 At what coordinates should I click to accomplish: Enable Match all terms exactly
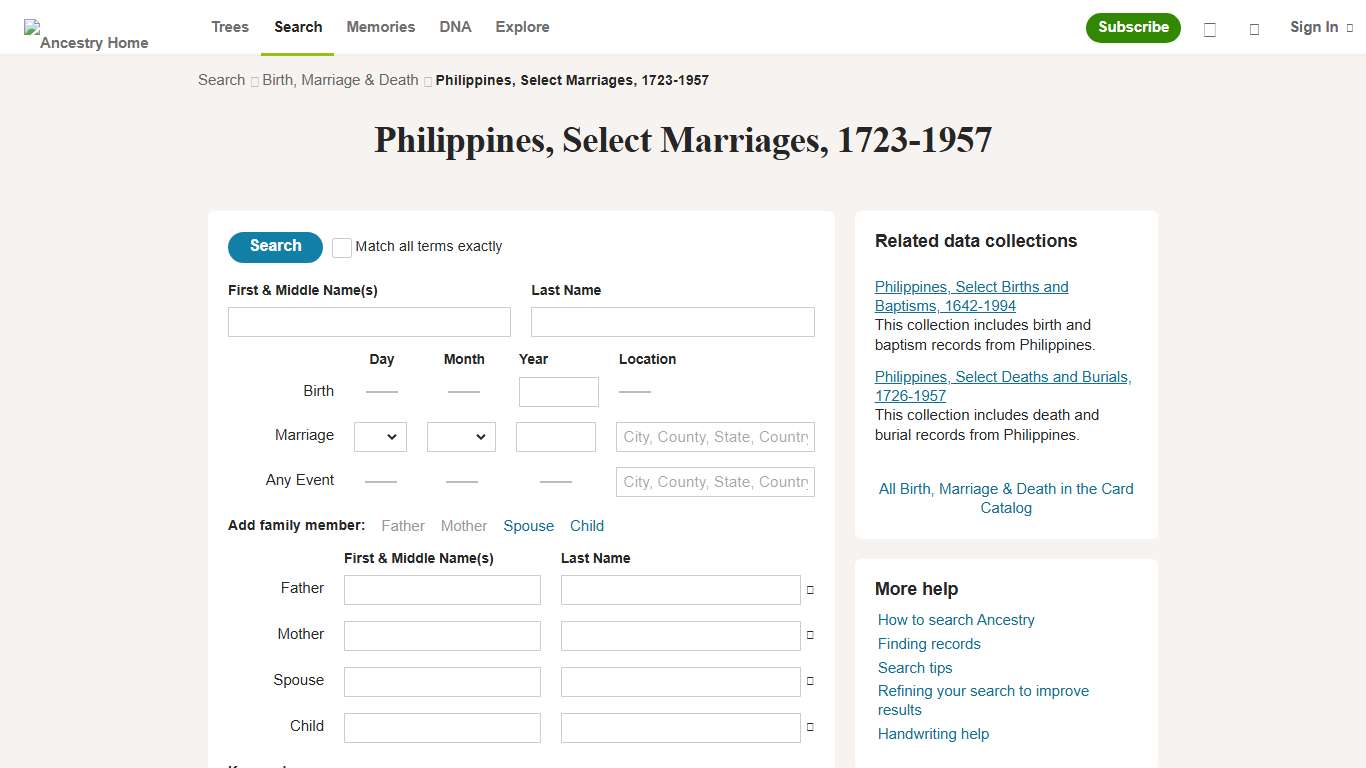pos(341,247)
